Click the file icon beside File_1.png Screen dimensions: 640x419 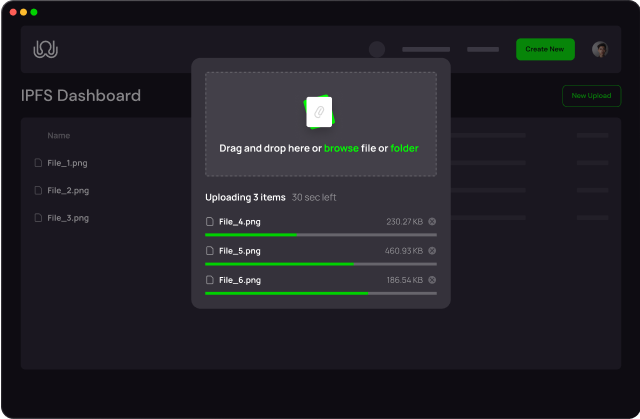(x=38, y=163)
